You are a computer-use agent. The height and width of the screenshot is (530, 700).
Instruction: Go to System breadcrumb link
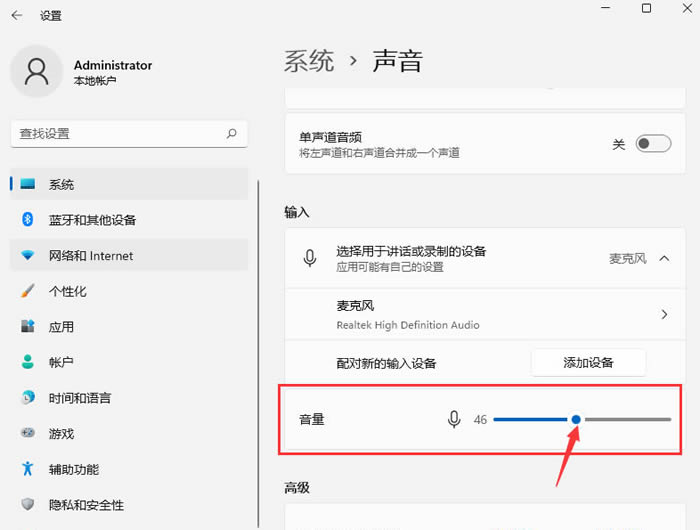pyautogui.click(x=309, y=61)
